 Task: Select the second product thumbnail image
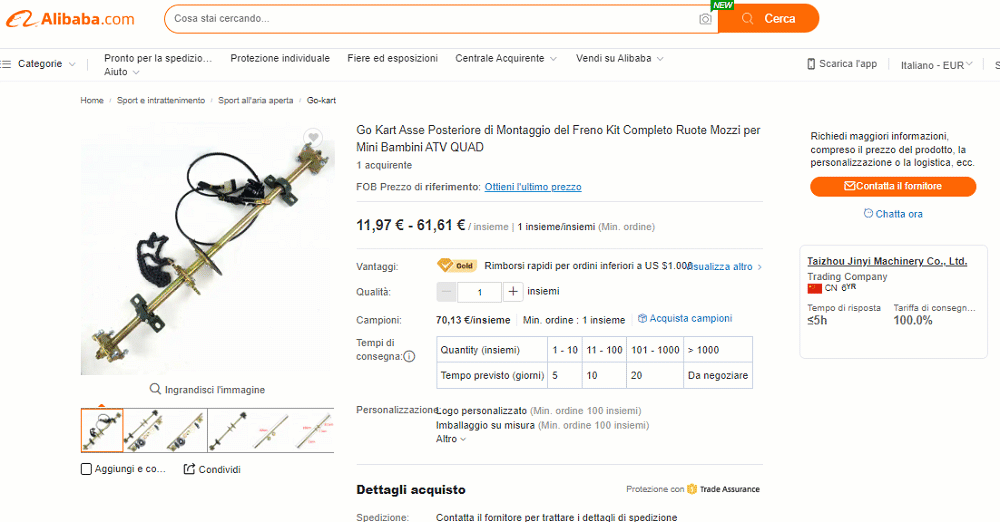pos(144,430)
